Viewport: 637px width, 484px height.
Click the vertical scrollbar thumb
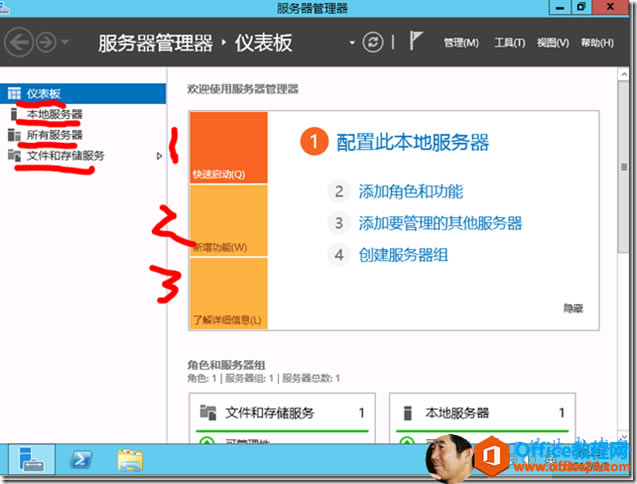[624, 167]
